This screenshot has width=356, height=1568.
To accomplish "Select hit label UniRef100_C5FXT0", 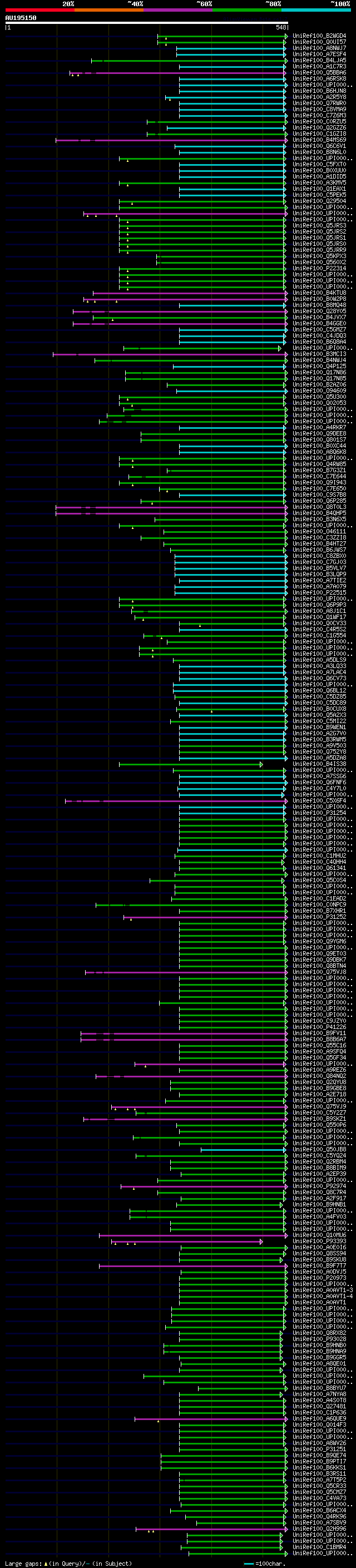I will point(319,164).
